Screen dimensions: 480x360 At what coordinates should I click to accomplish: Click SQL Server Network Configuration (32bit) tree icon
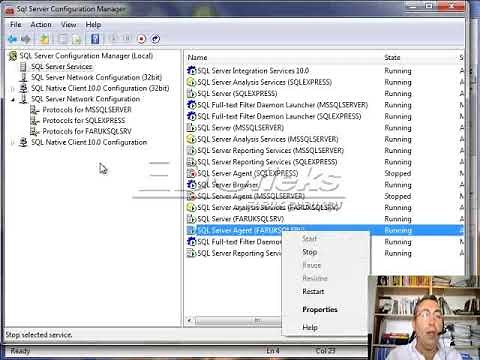(23, 77)
